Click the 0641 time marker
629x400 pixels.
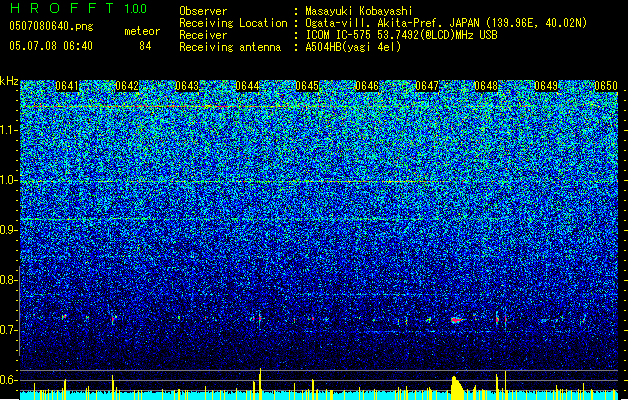pyautogui.click(x=67, y=86)
